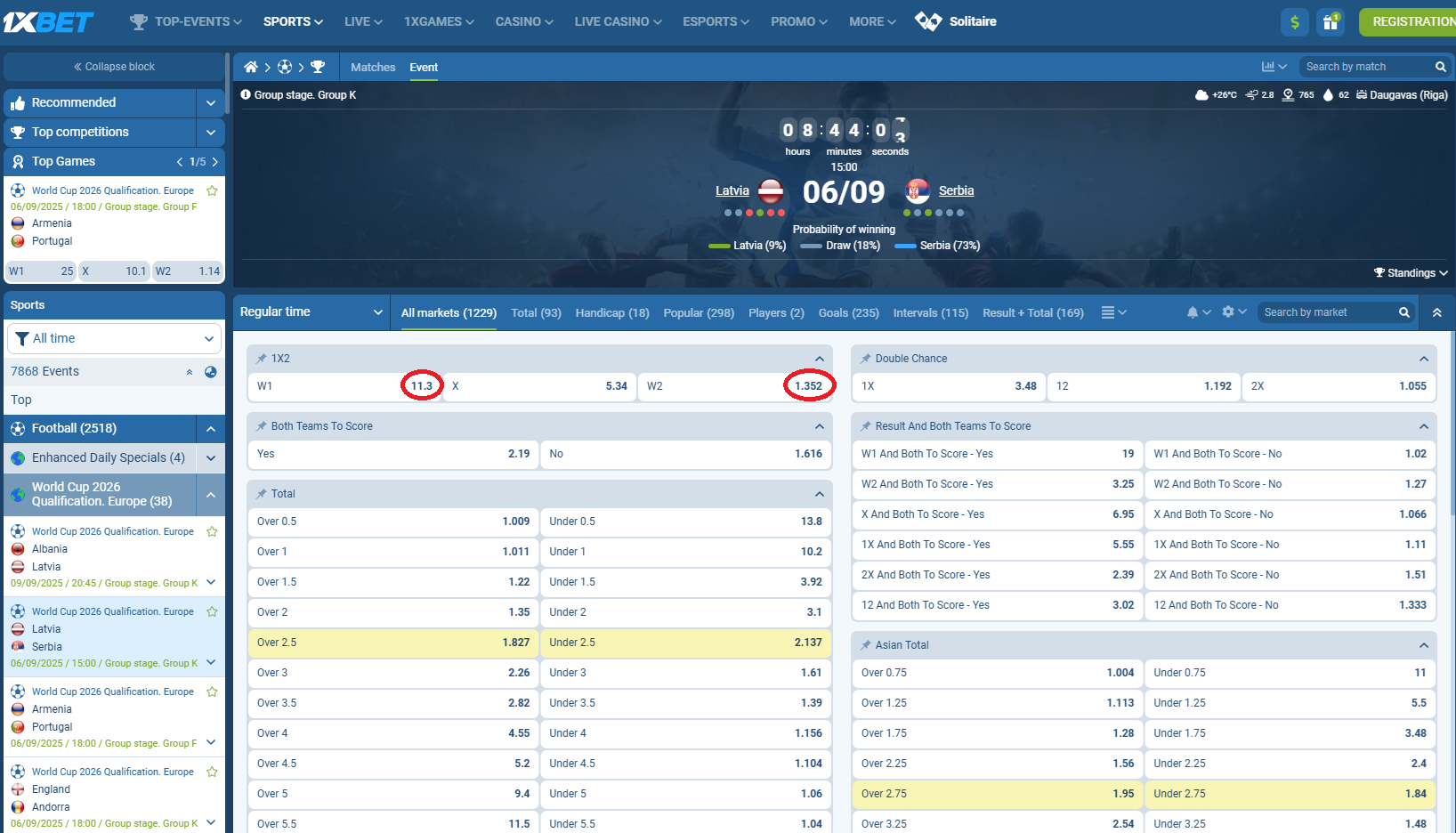Image resolution: width=1456 pixels, height=833 pixels.
Task: Click the group stage info icon
Action: click(246, 94)
